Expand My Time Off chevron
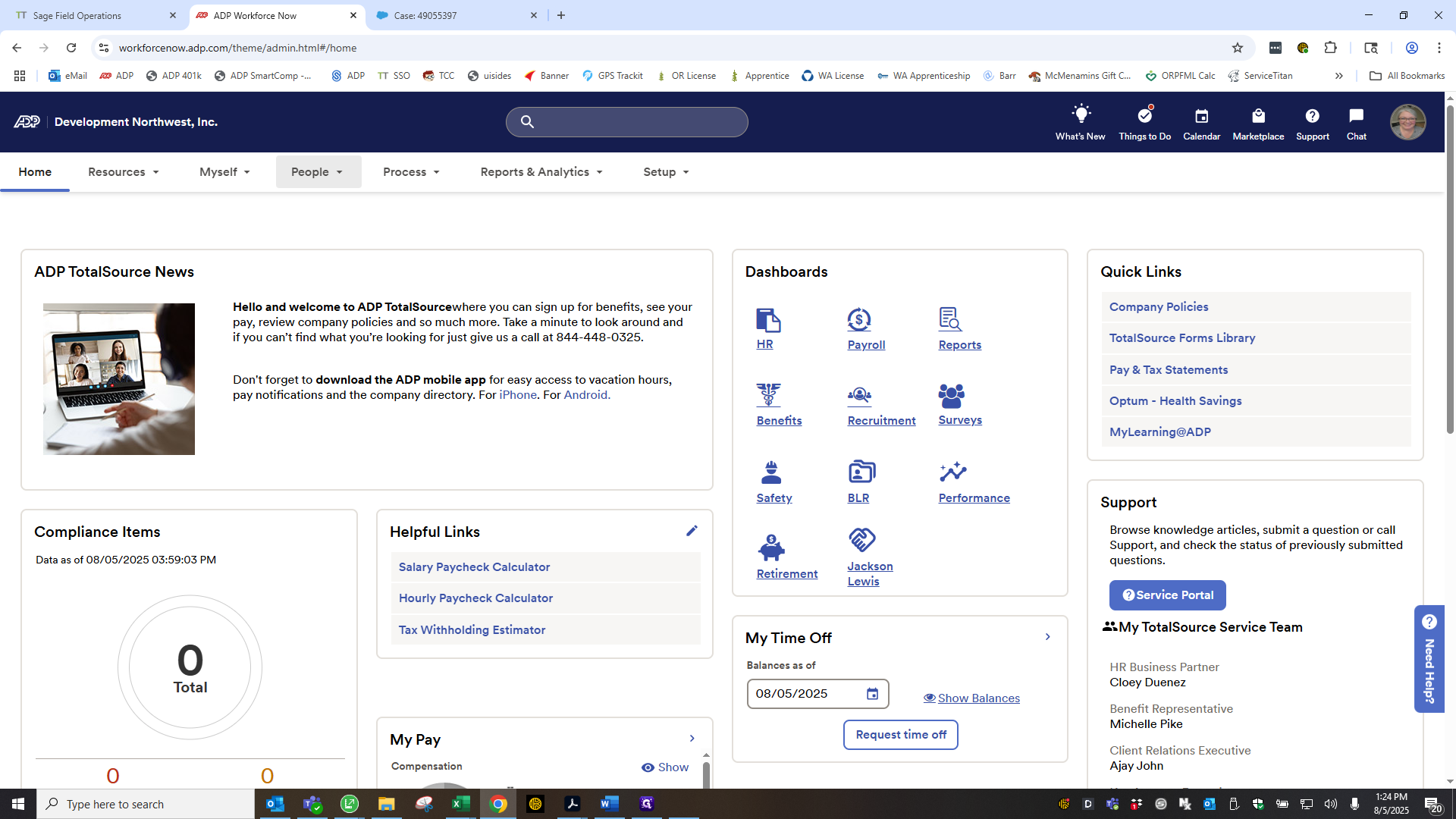1456x819 pixels. (x=1047, y=637)
